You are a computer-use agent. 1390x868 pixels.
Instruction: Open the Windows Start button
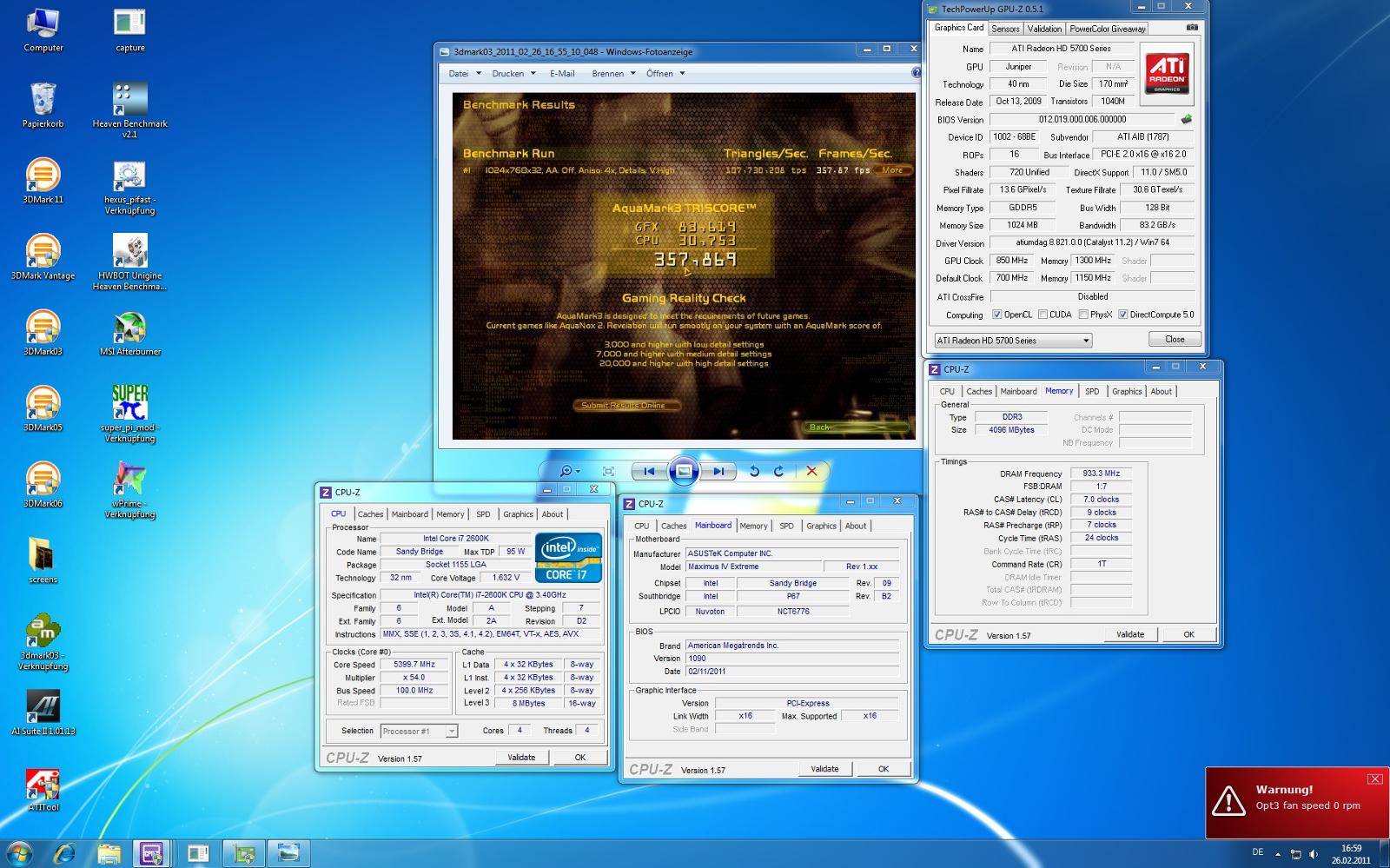[x=19, y=853]
